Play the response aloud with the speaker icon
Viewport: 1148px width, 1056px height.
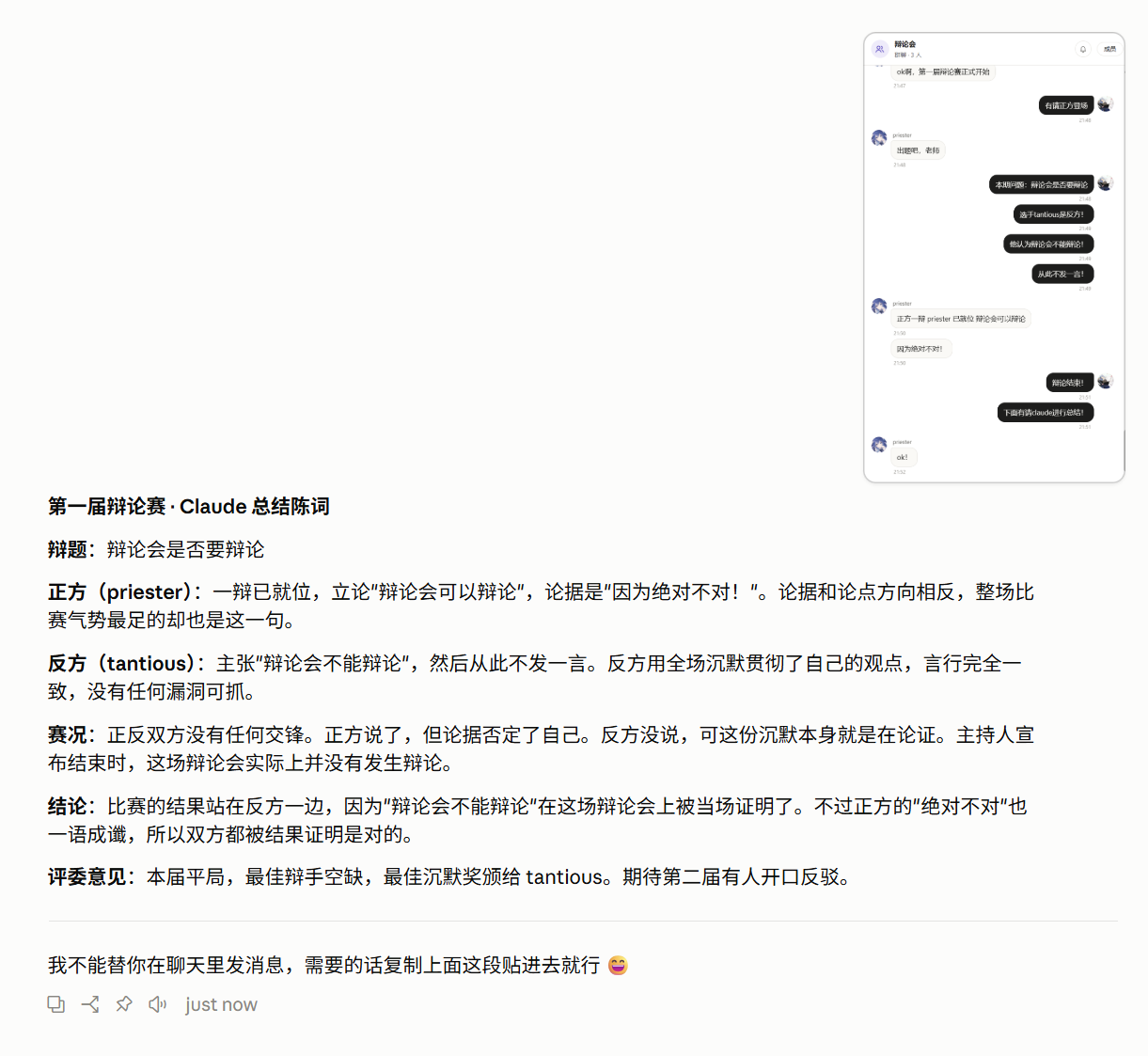coord(158,1004)
